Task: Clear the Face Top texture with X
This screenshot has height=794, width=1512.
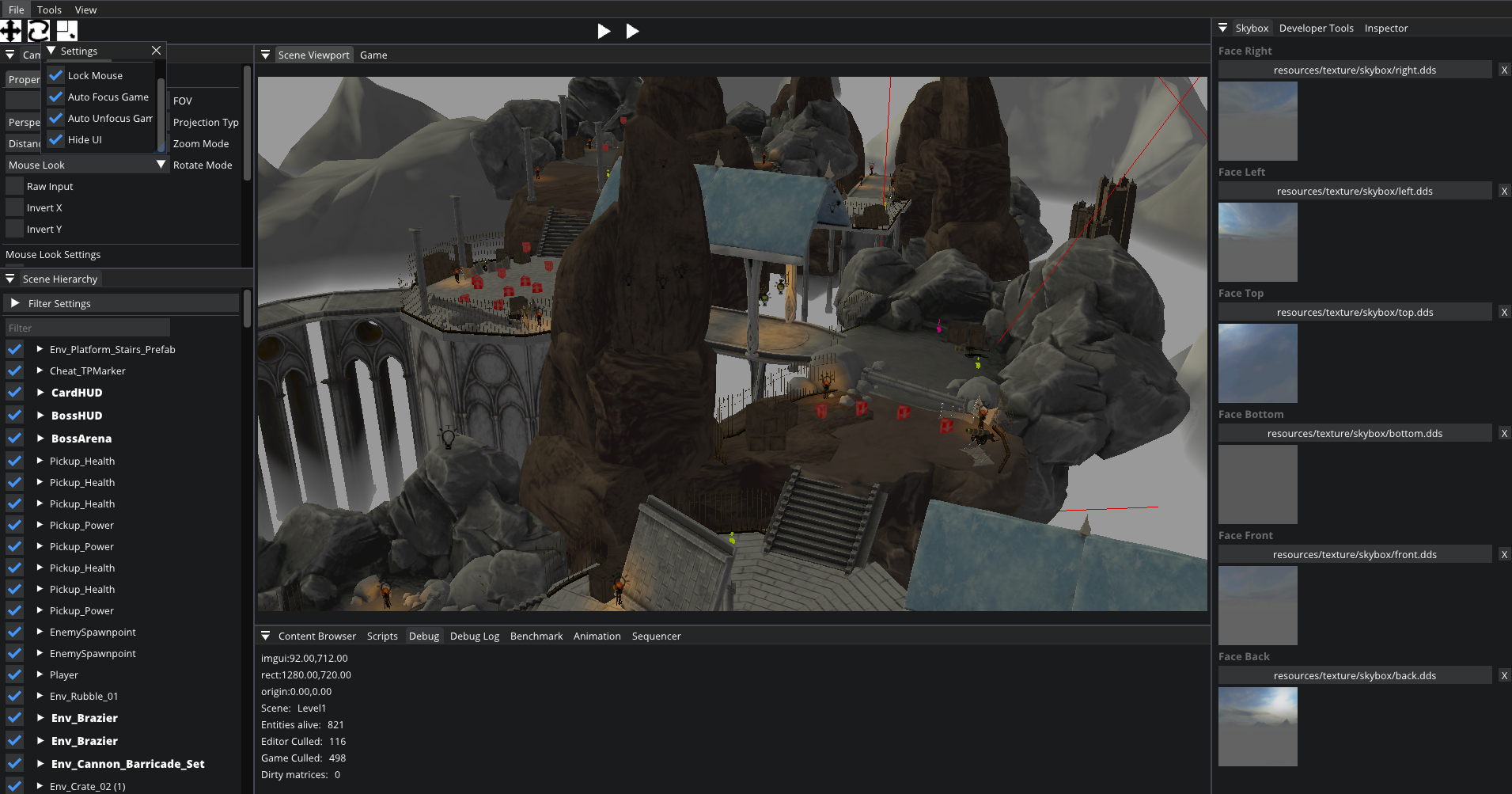Action: coord(1503,313)
